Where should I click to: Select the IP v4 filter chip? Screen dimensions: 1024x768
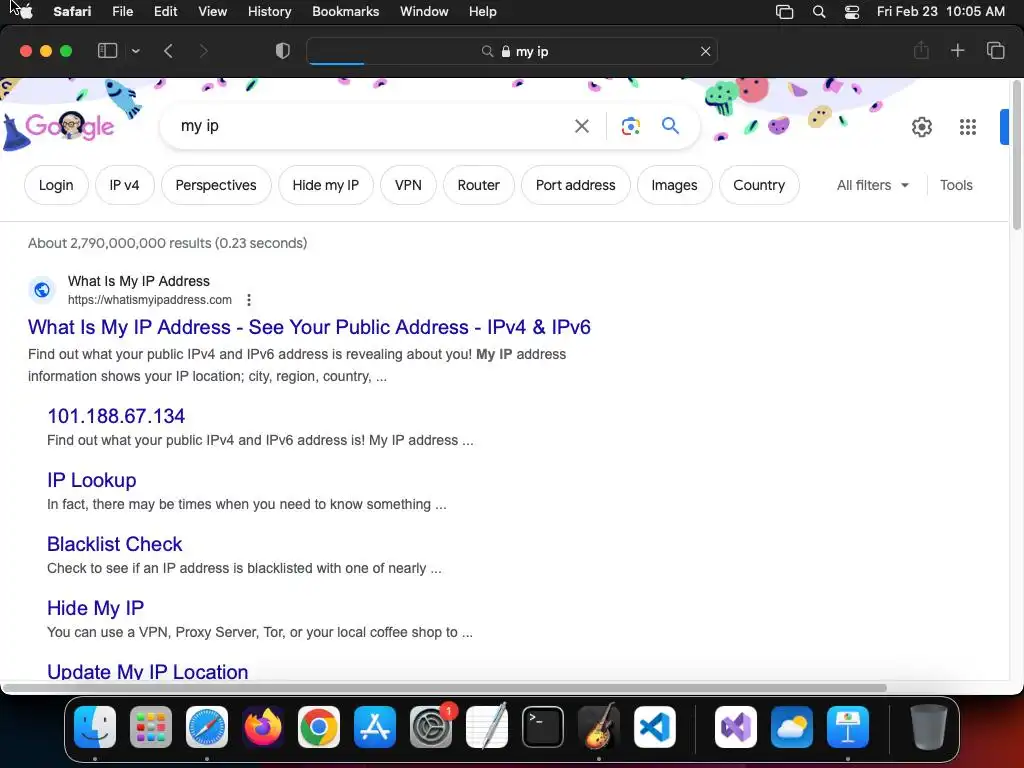coord(124,185)
